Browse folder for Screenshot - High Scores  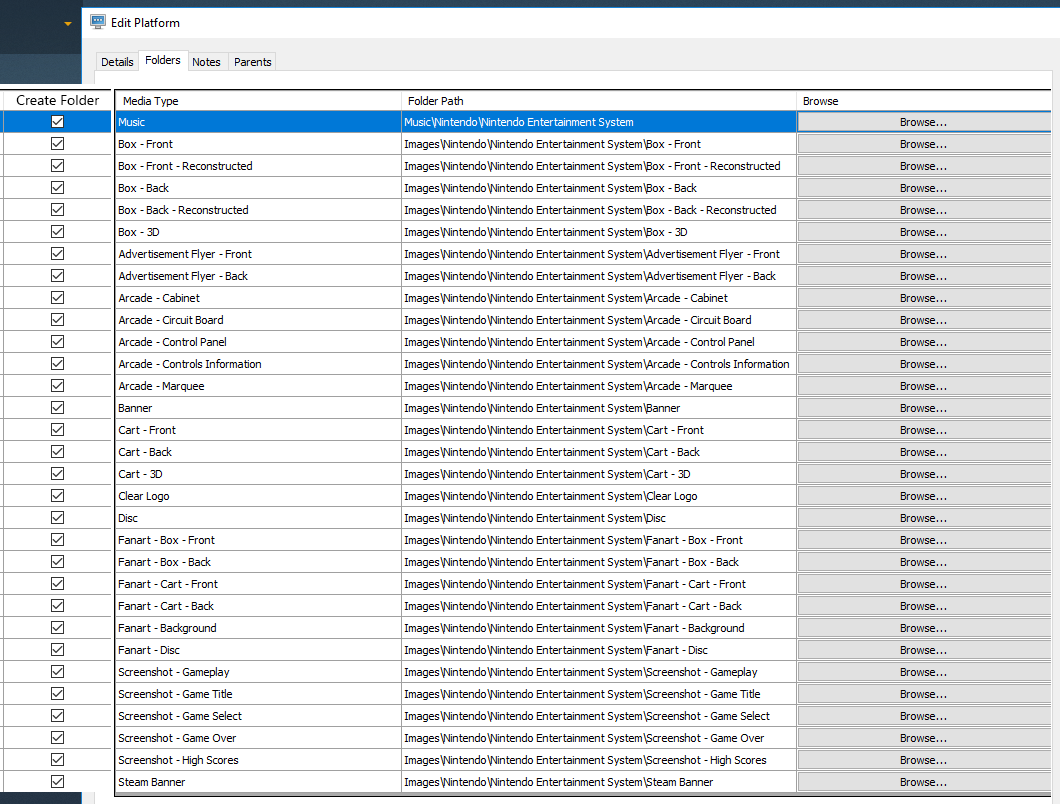point(923,760)
